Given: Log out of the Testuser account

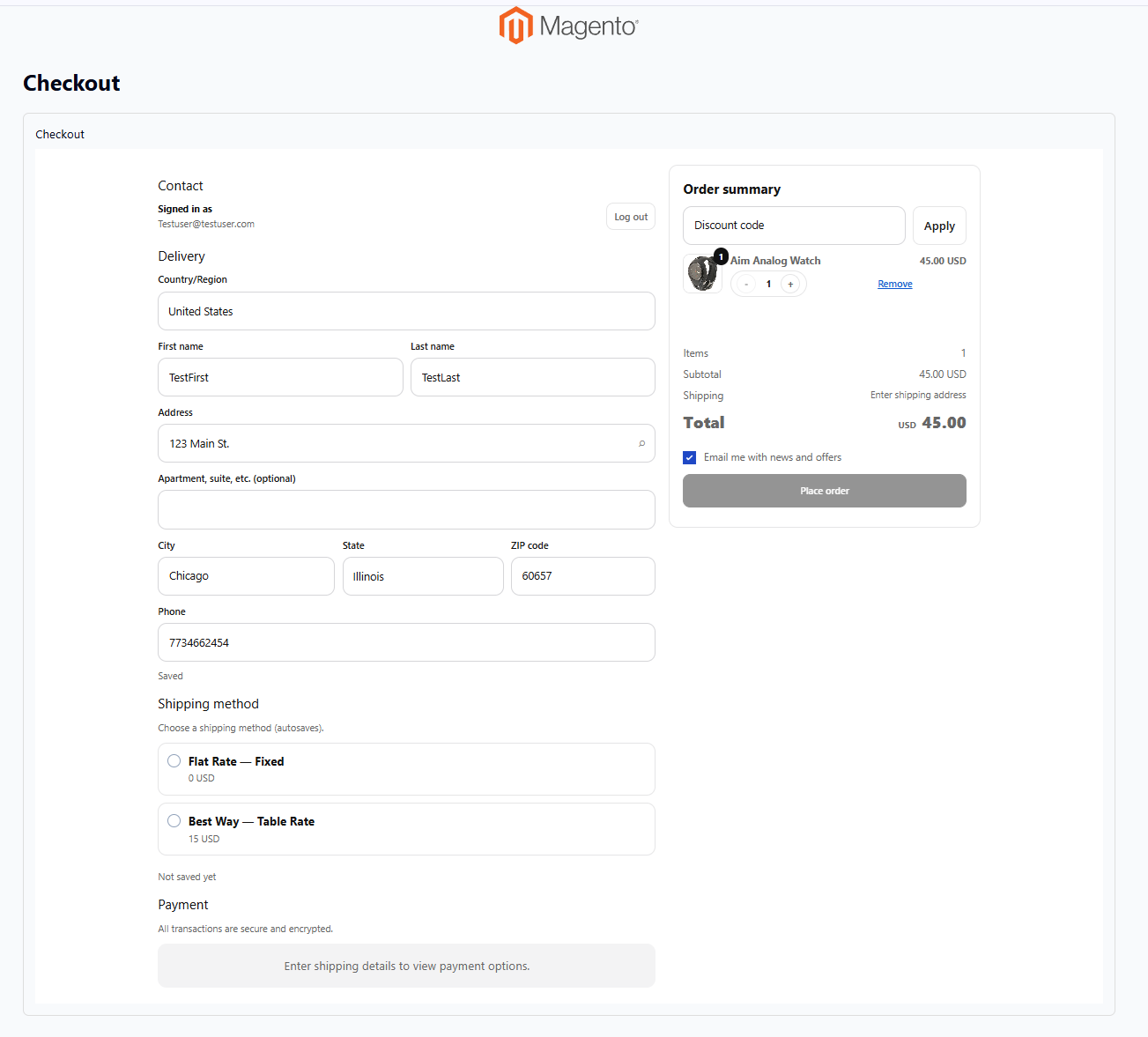Looking at the screenshot, I should click(x=630, y=216).
